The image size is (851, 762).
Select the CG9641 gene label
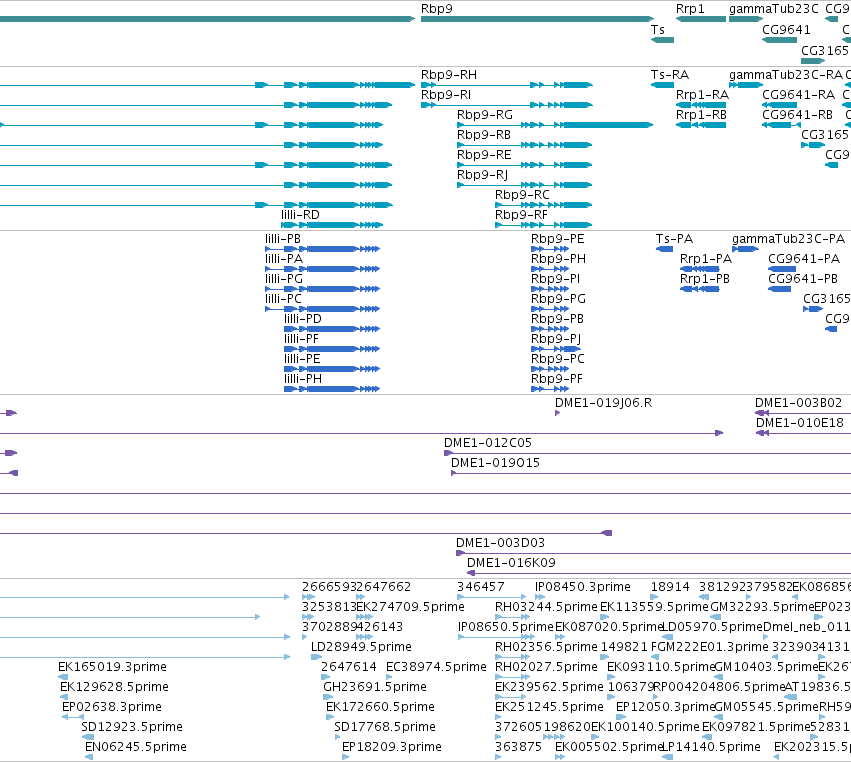click(x=786, y=29)
